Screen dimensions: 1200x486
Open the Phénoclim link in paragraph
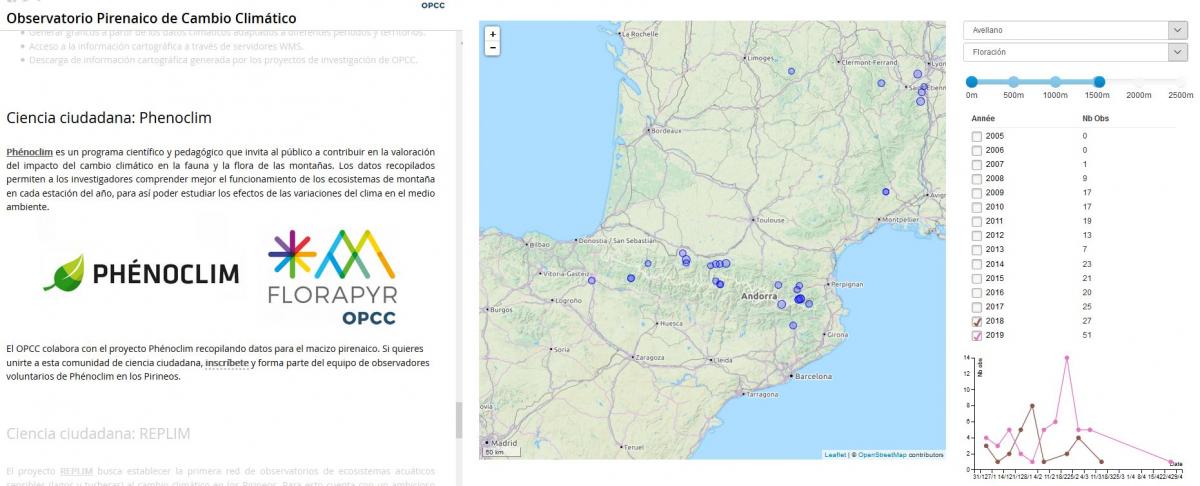[29, 151]
